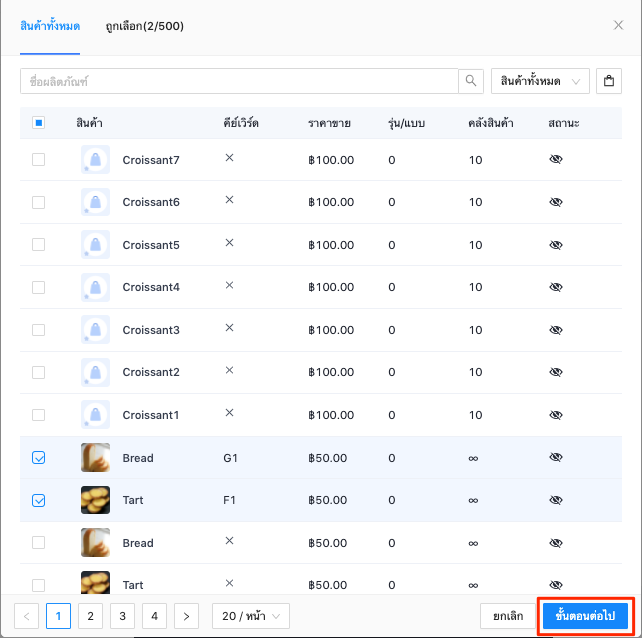Uncheck the selected Tart F1 checkbox
The width and height of the screenshot is (642, 638).
38,500
